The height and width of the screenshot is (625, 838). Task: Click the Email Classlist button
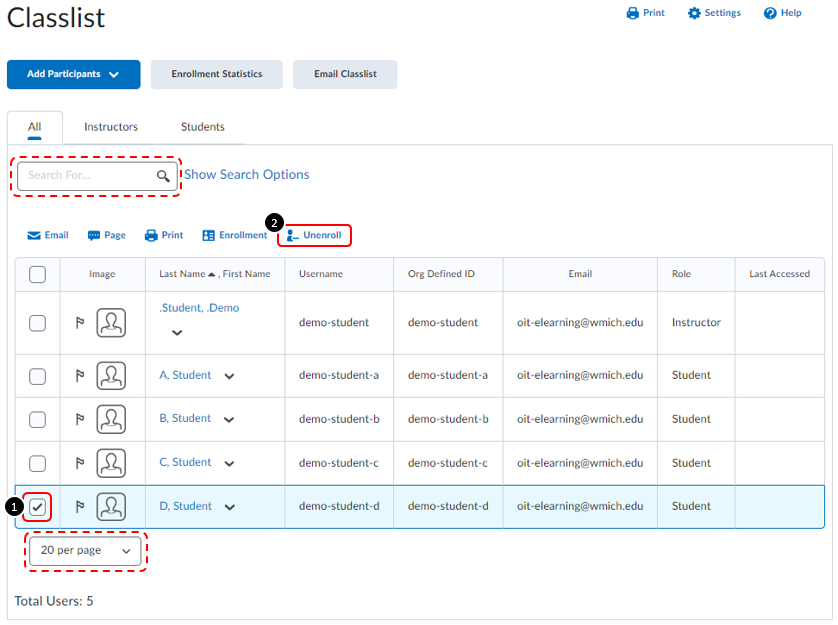click(x=344, y=74)
